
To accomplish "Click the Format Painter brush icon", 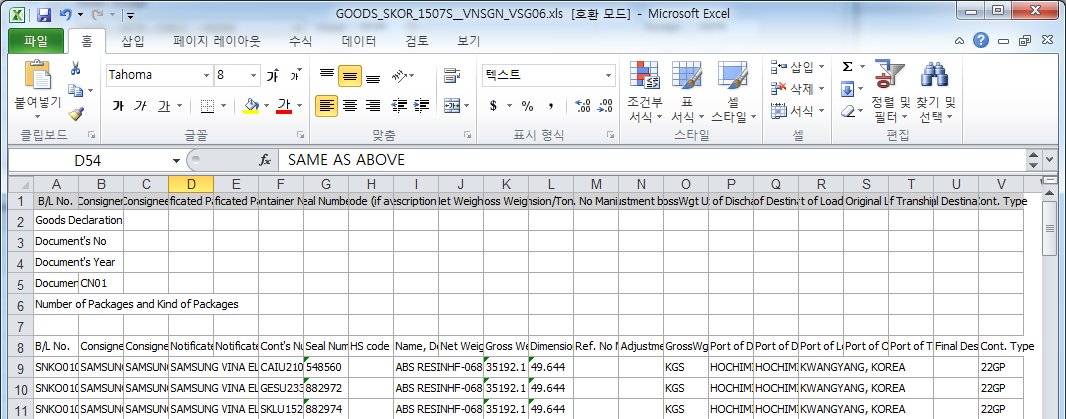I will tap(75, 113).
